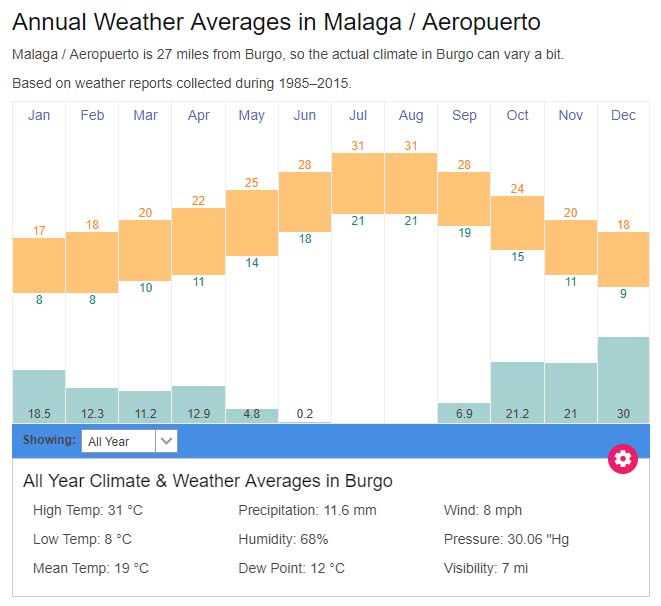Click the August orange temperature bar

point(411,182)
